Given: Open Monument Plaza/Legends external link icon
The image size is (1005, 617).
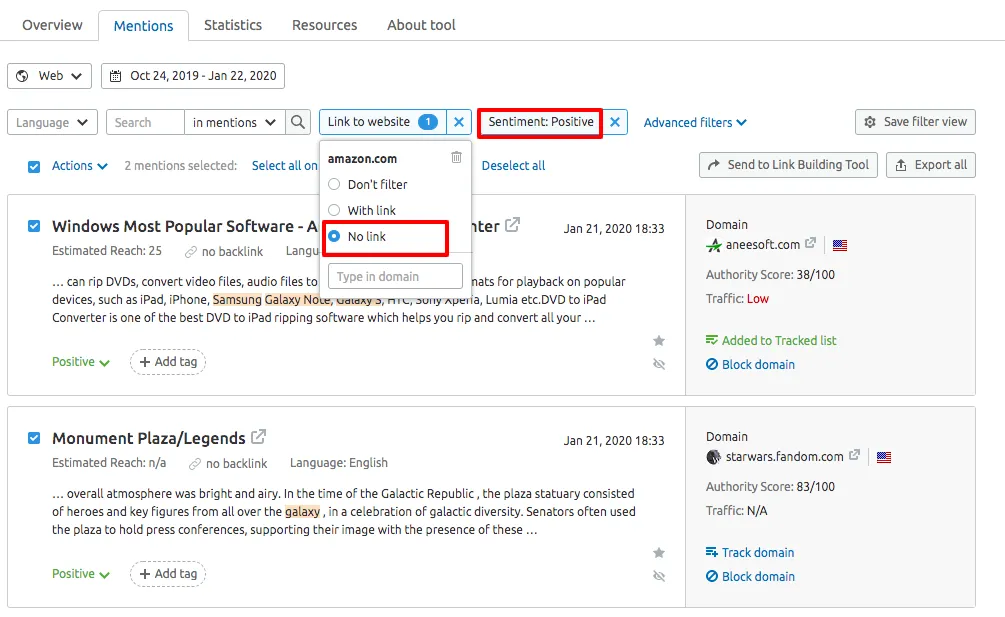Looking at the screenshot, I should click(x=259, y=437).
